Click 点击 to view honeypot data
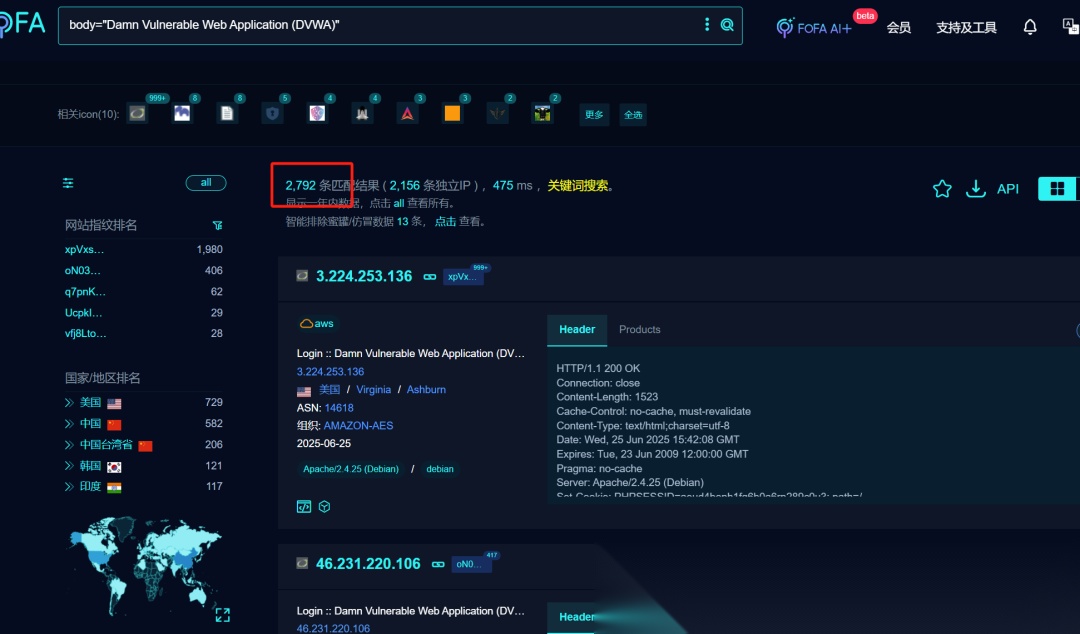This screenshot has height=634, width=1080. [445, 221]
